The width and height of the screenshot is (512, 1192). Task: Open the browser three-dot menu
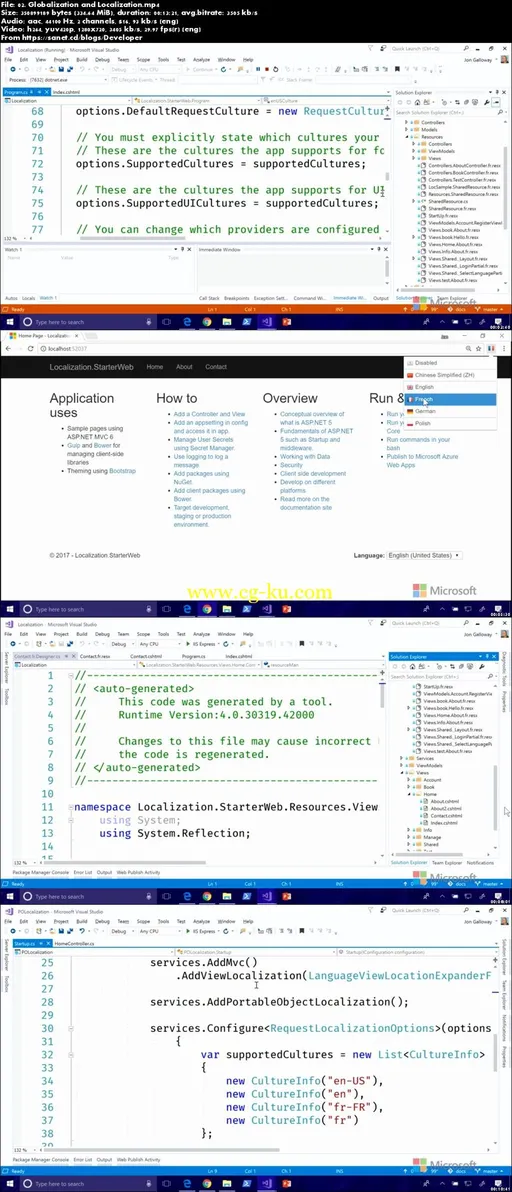coord(504,348)
